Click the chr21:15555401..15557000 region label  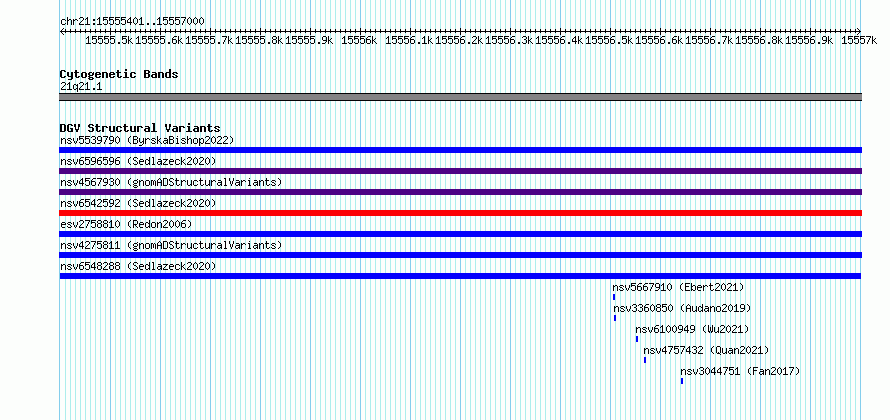132,21
